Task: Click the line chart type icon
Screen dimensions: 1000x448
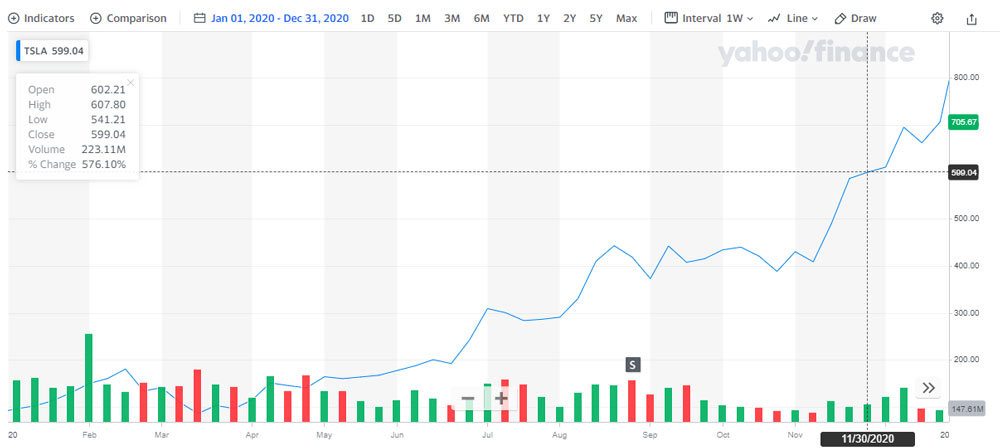Action: [774, 19]
